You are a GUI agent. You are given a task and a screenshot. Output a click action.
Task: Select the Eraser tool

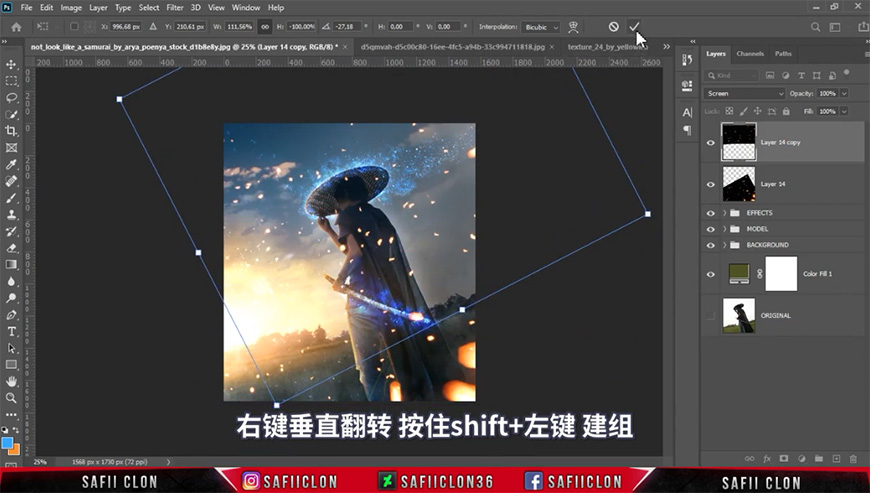click(11, 248)
